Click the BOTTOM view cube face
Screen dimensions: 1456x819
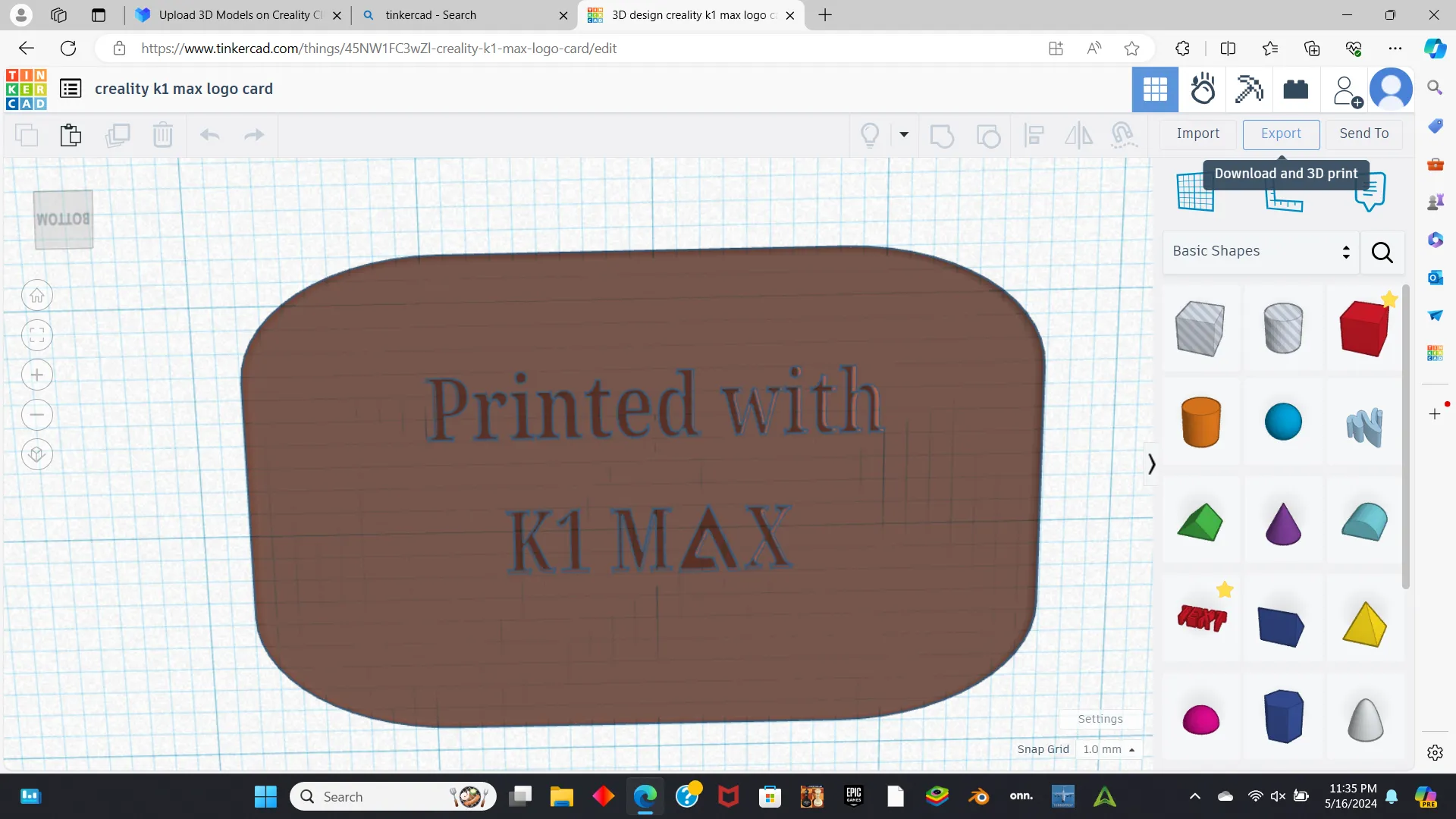click(64, 219)
